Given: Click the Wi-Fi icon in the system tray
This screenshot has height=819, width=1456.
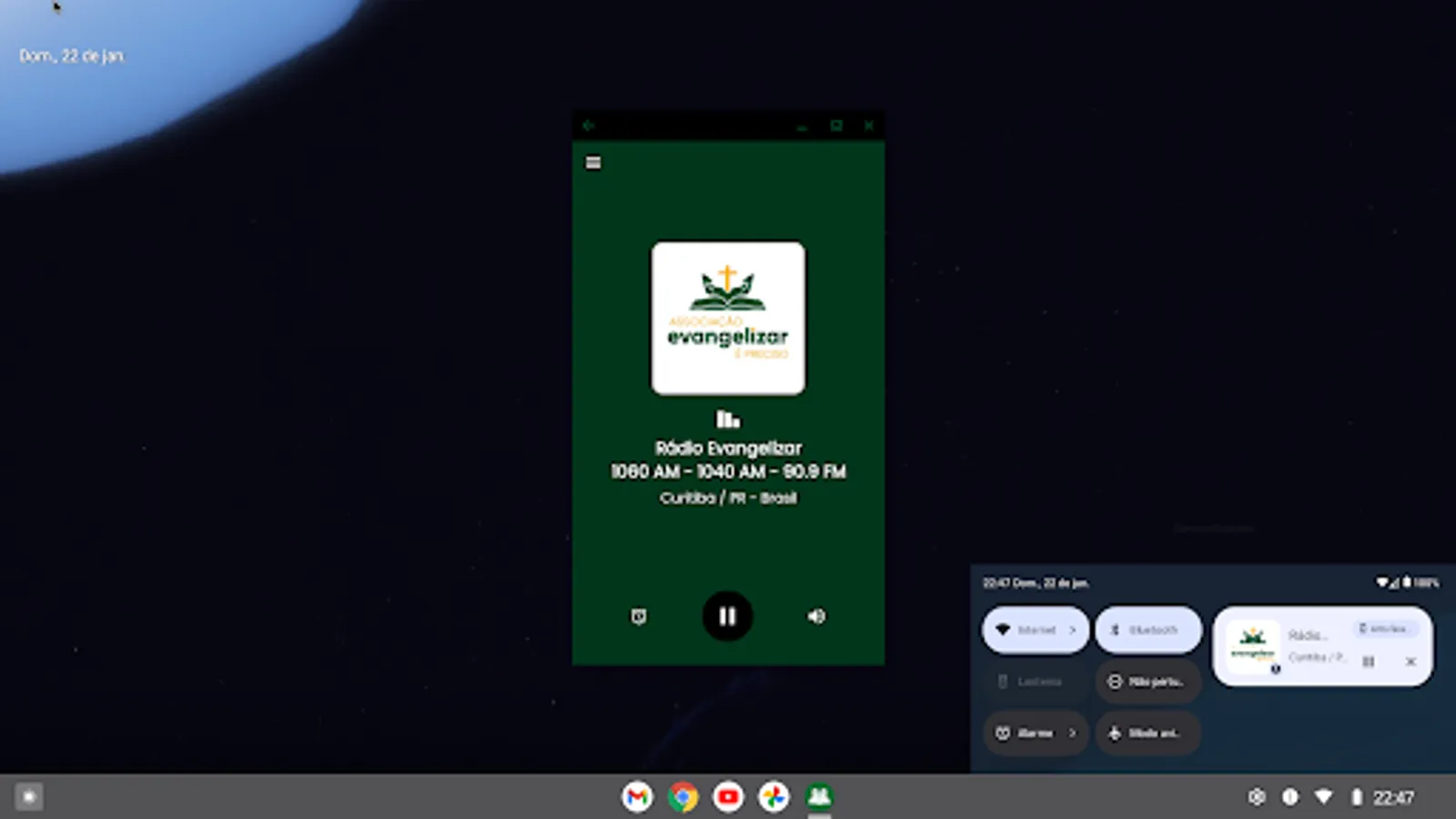Looking at the screenshot, I should (x=1324, y=797).
